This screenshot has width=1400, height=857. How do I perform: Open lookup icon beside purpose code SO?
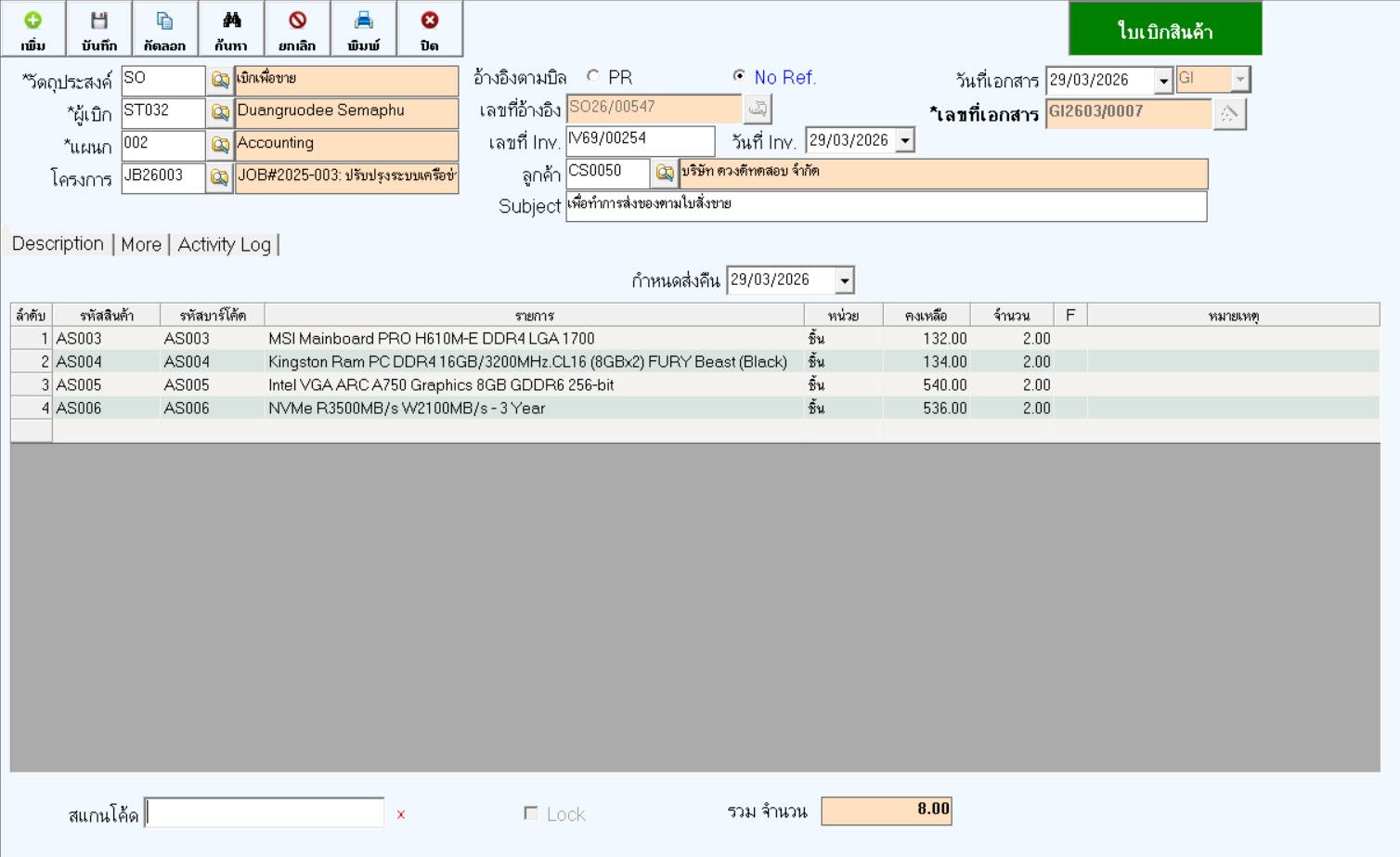tap(220, 81)
